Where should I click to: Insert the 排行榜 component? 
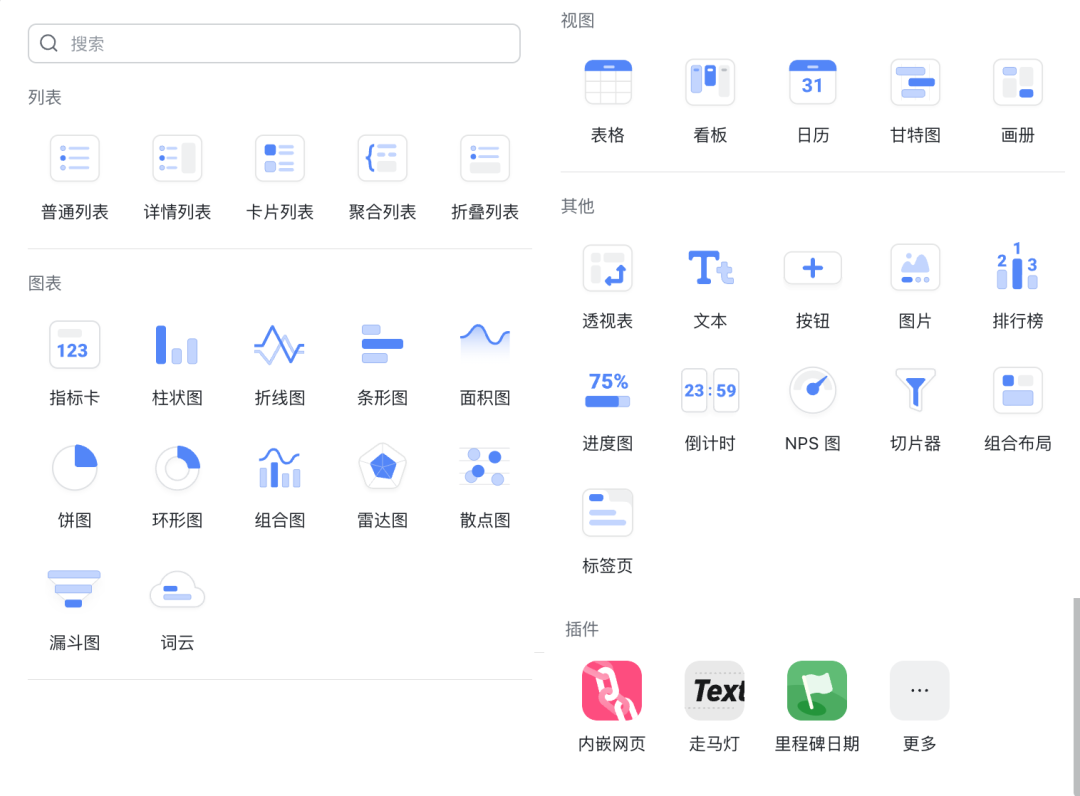1017,268
